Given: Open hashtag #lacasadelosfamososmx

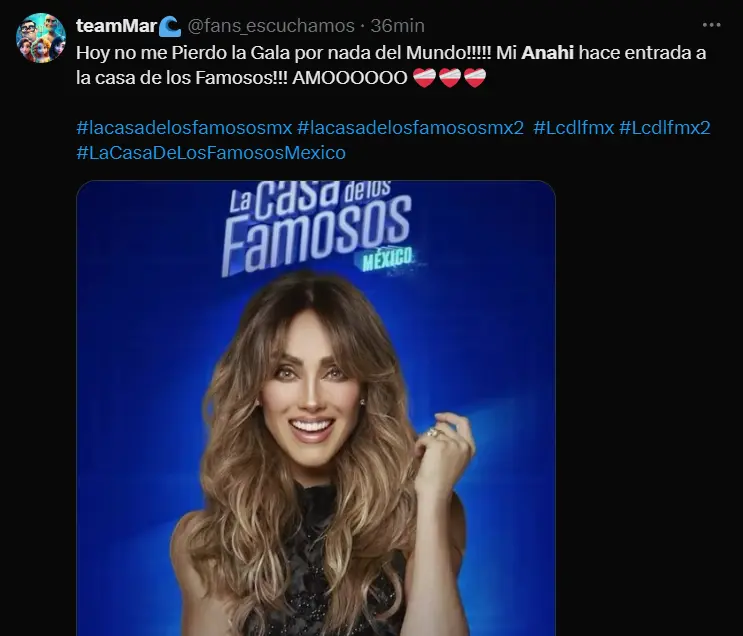Looking at the screenshot, I should (184, 128).
